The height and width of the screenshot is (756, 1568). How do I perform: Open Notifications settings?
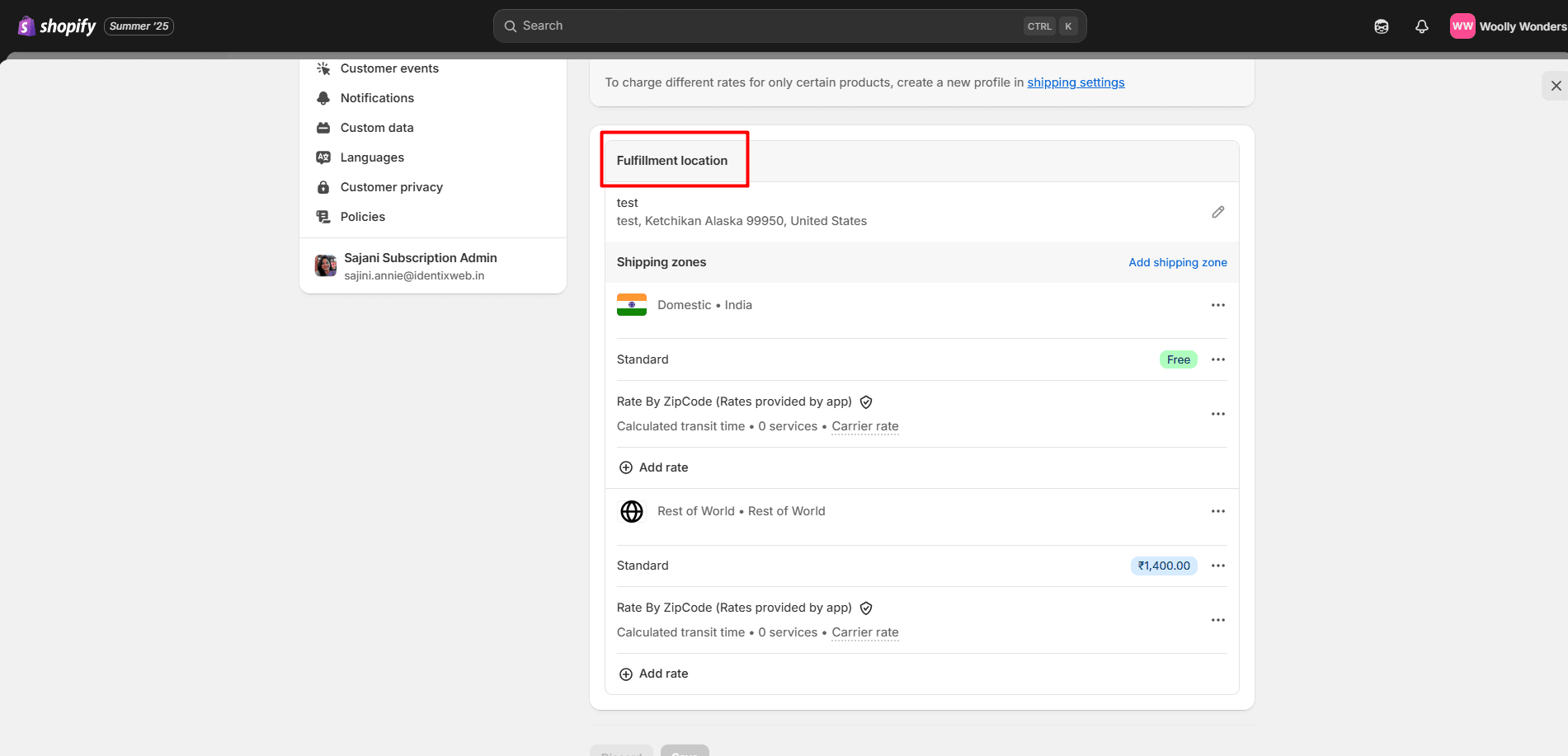click(x=433, y=98)
